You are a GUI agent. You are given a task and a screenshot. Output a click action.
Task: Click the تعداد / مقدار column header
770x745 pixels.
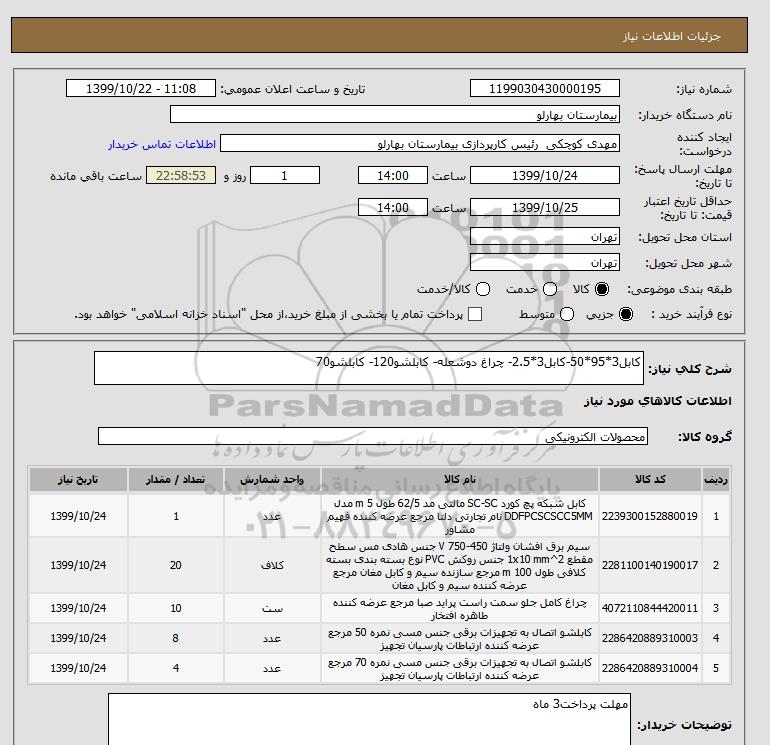pos(175,479)
